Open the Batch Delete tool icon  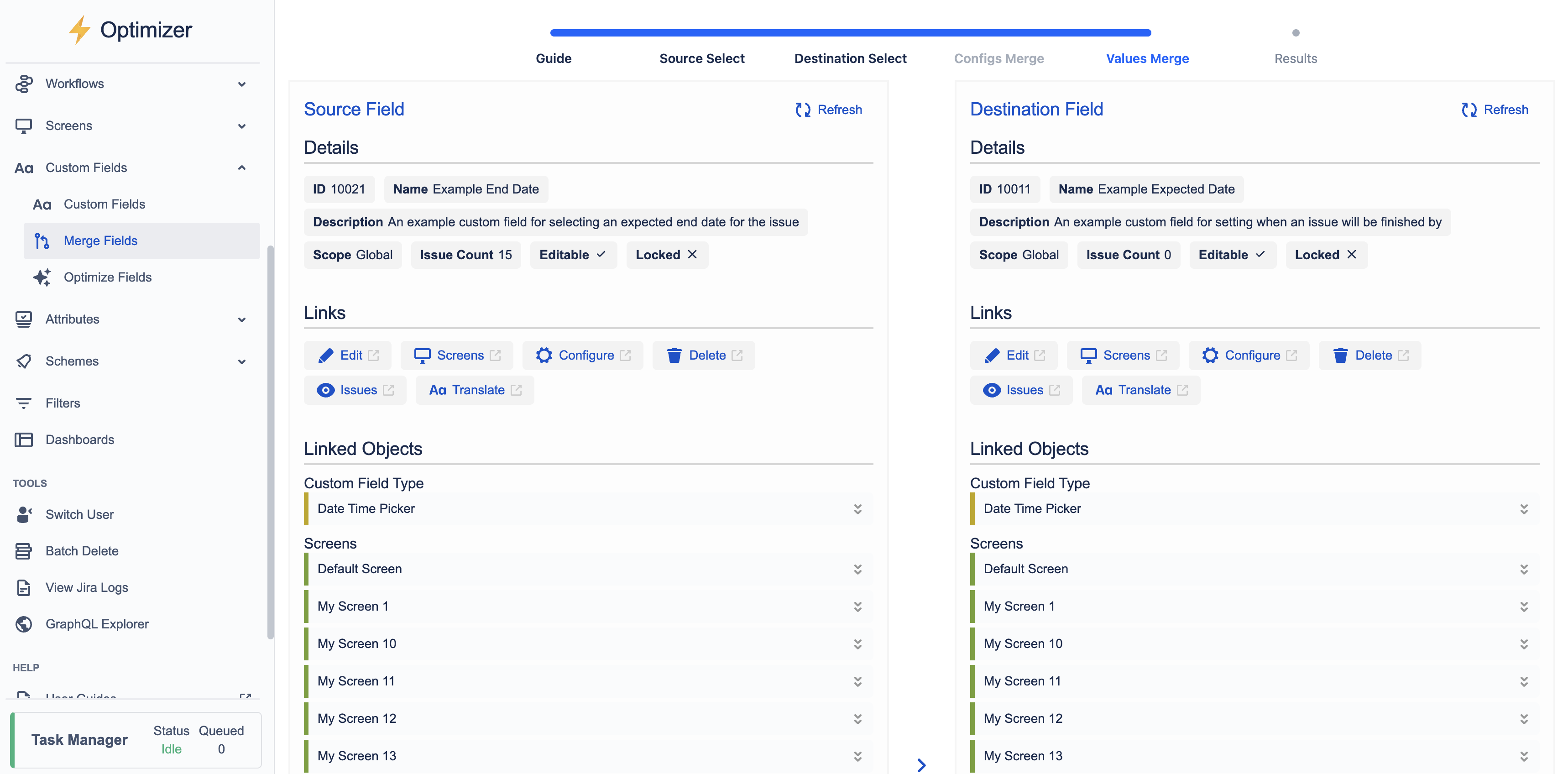click(x=24, y=551)
